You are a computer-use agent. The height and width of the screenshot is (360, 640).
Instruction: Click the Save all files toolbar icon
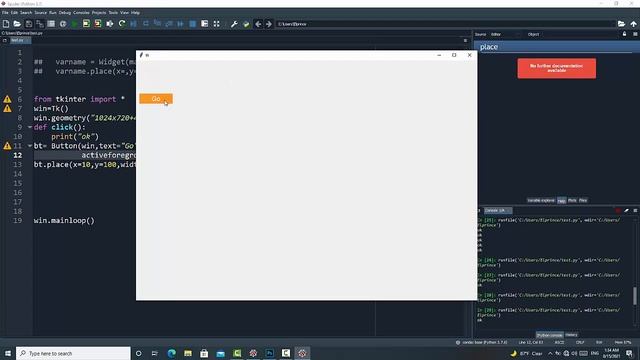click(40, 24)
